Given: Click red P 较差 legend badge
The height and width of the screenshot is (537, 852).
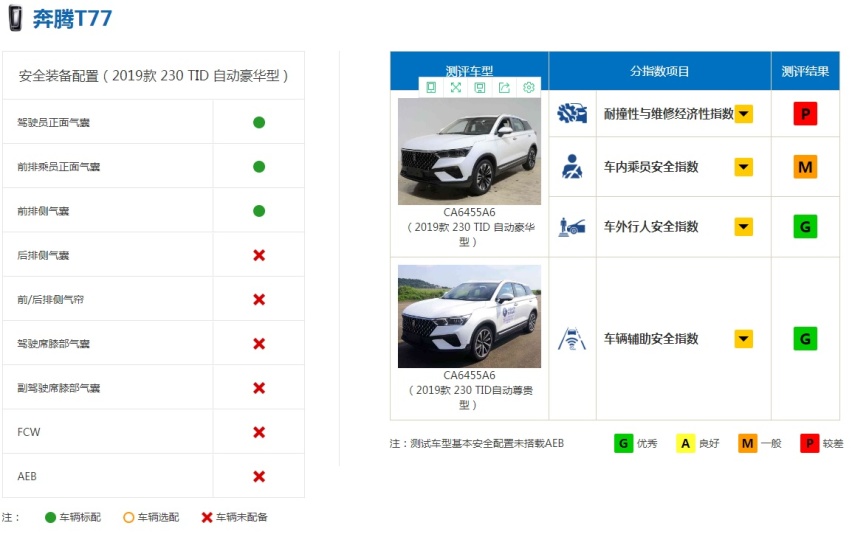Looking at the screenshot, I should [x=809, y=444].
